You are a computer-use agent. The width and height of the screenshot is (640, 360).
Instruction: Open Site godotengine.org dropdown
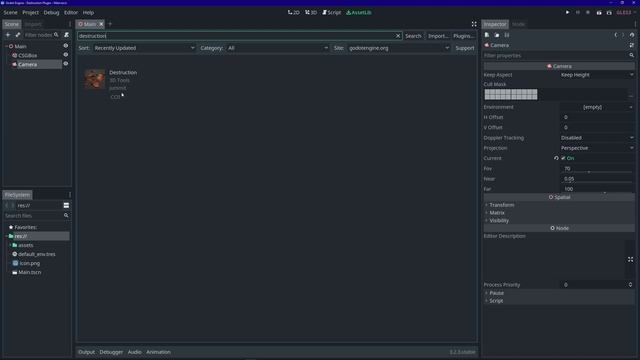click(x=399, y=48)
